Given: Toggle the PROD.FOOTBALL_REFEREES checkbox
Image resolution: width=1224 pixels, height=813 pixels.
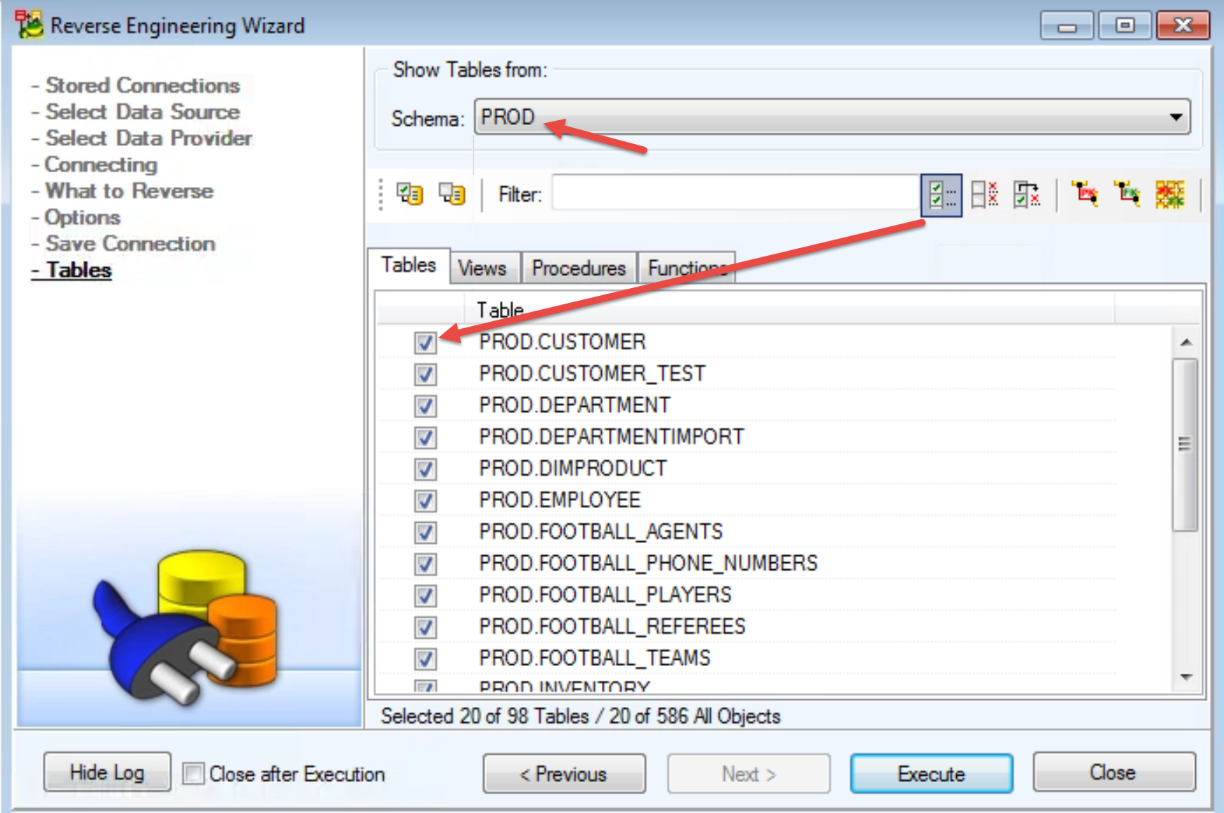Looking at the screenshot, I should (426, 627).
